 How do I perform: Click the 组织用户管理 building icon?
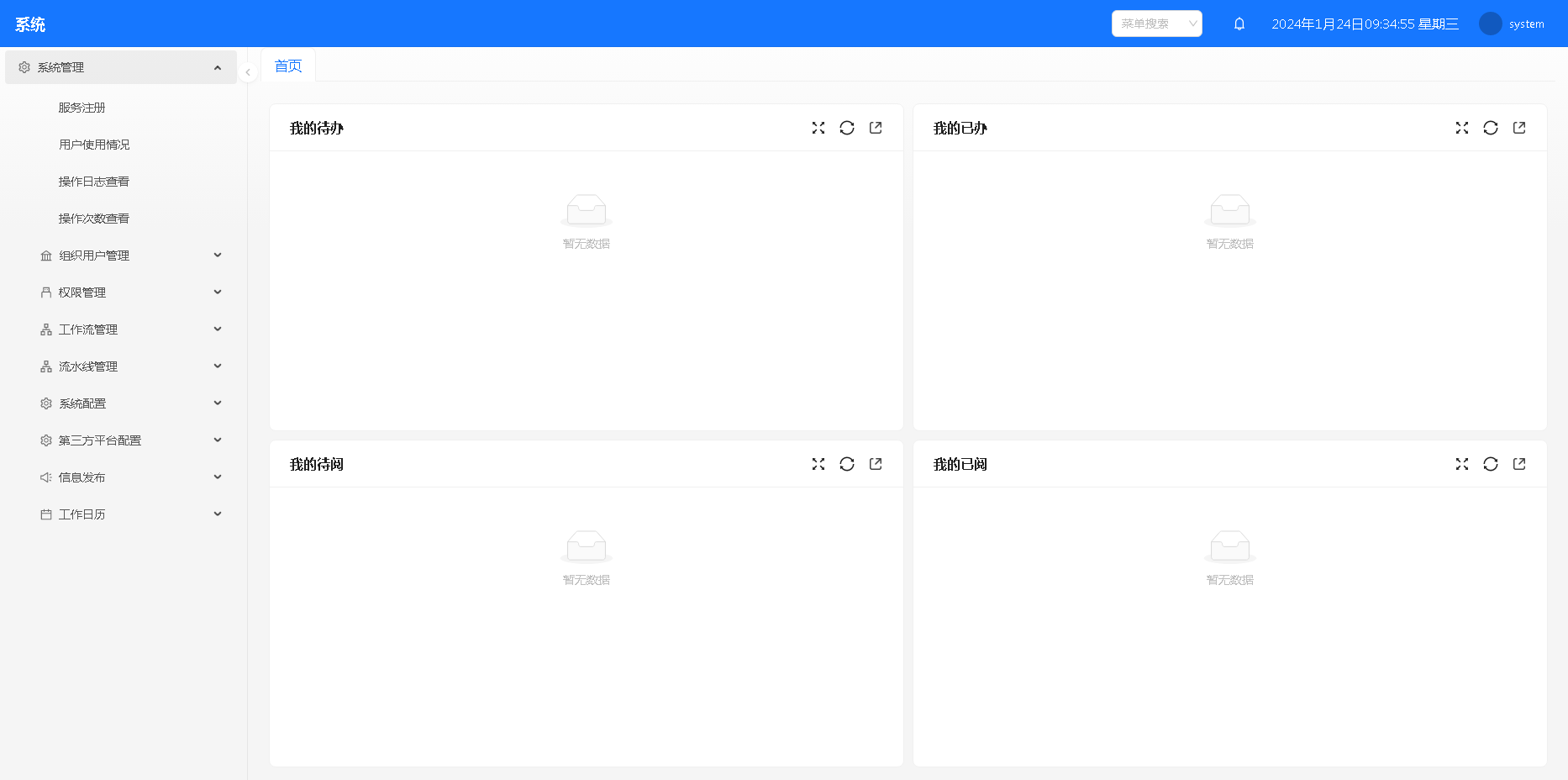[46, 256]
